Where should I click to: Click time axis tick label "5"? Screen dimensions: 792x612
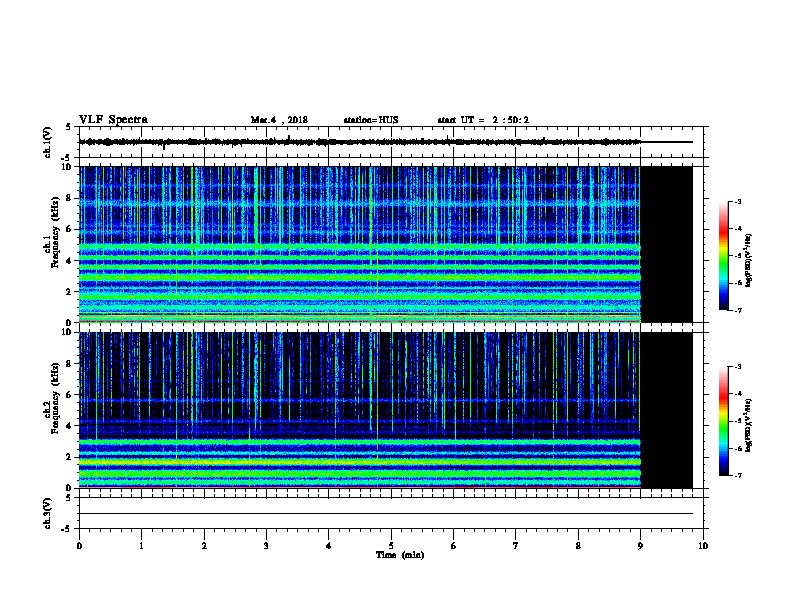tap(391, 545)
